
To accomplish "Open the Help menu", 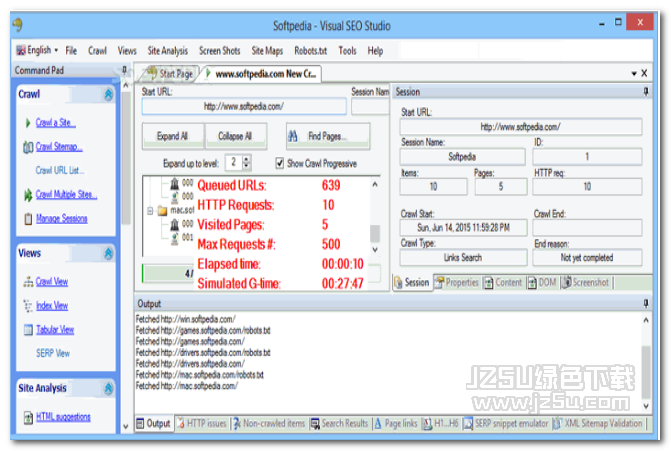I will tap(375, 51).
